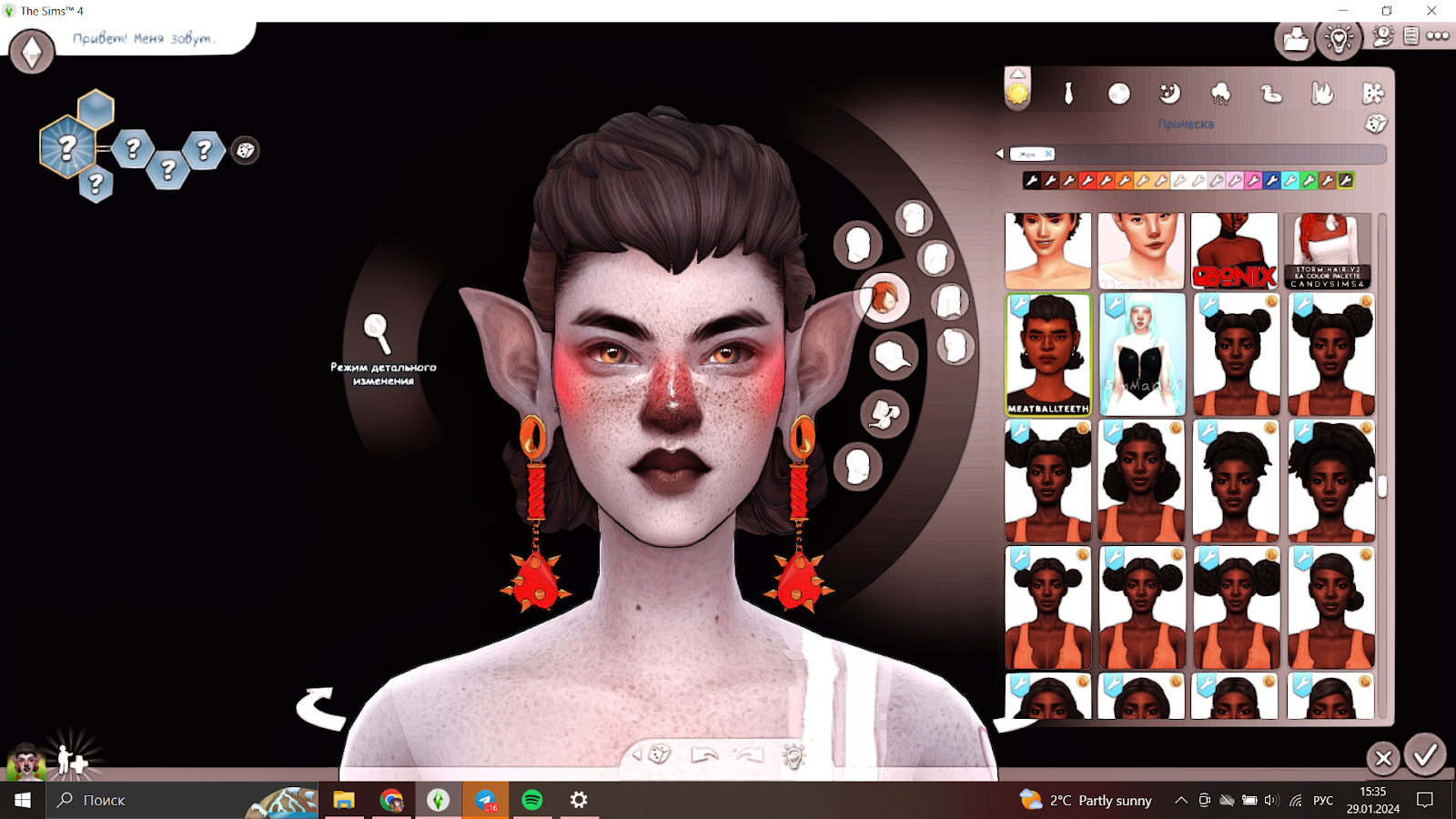This screenshot has width=1456, height=819.
Task: Open the face category head icon
Action: click(857, 245)
